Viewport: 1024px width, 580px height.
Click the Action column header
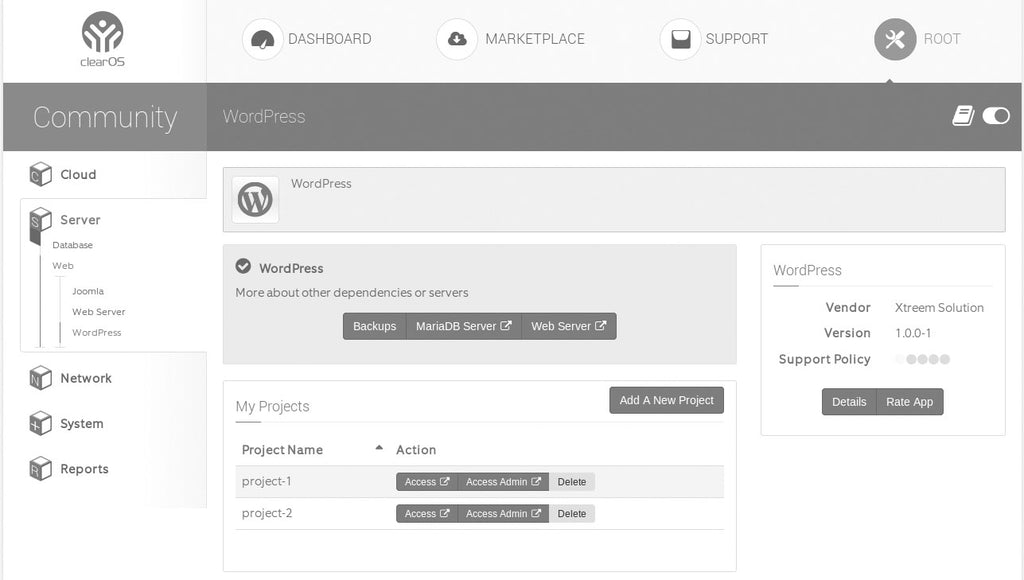(x=416, y=450)
